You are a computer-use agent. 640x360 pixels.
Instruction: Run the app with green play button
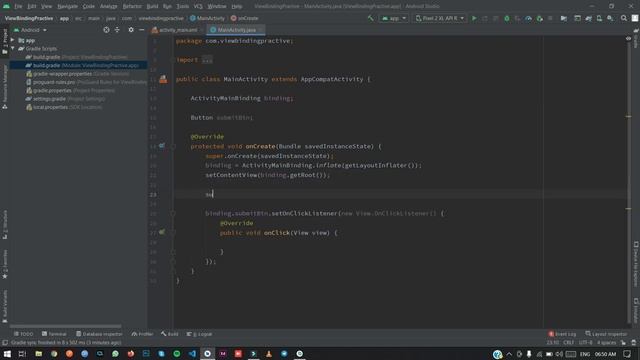click(x=474, y=18)
